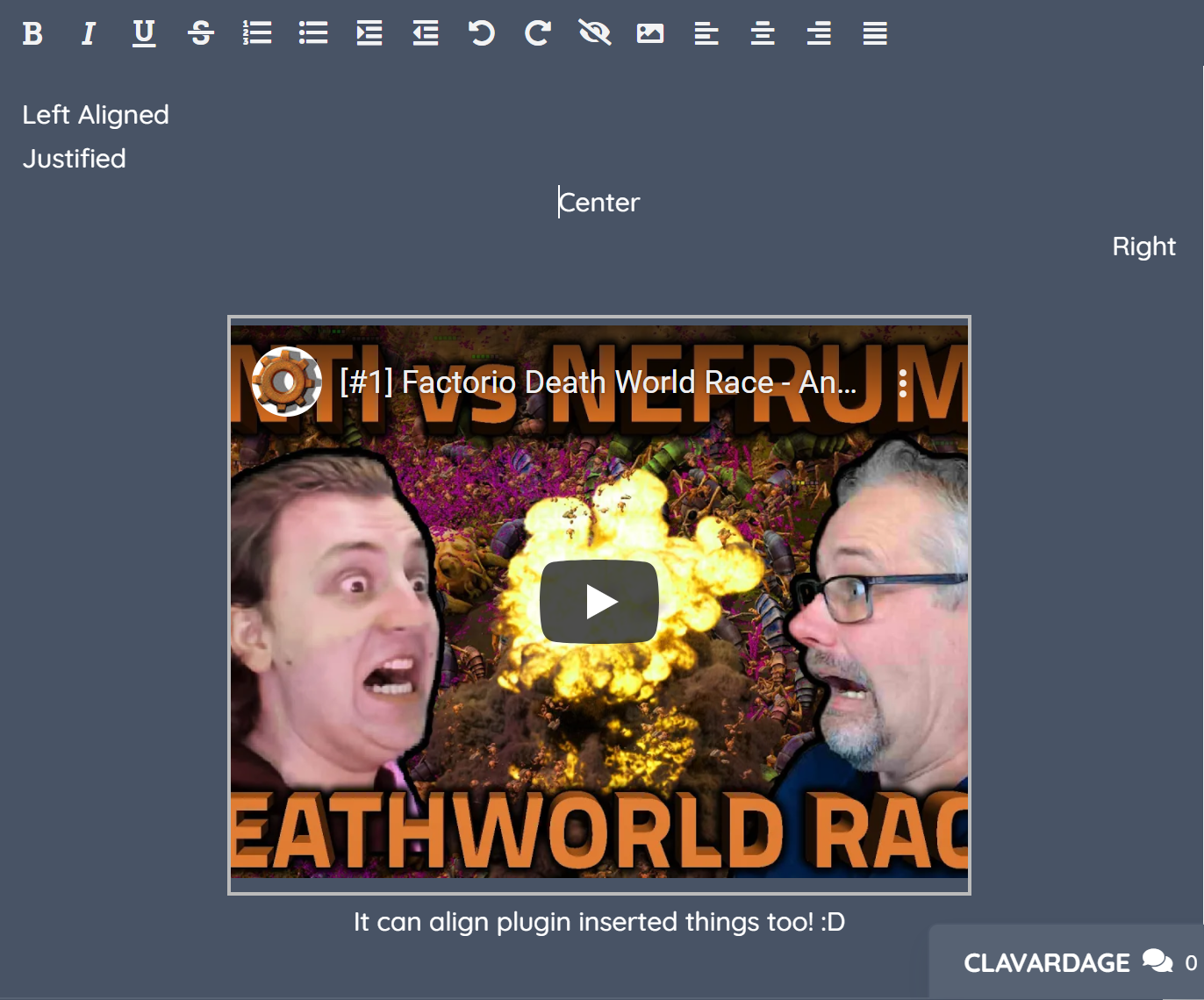Place cursor in 'Center' text
This screenshot has height=1000, width=1204.
[599, 203]
